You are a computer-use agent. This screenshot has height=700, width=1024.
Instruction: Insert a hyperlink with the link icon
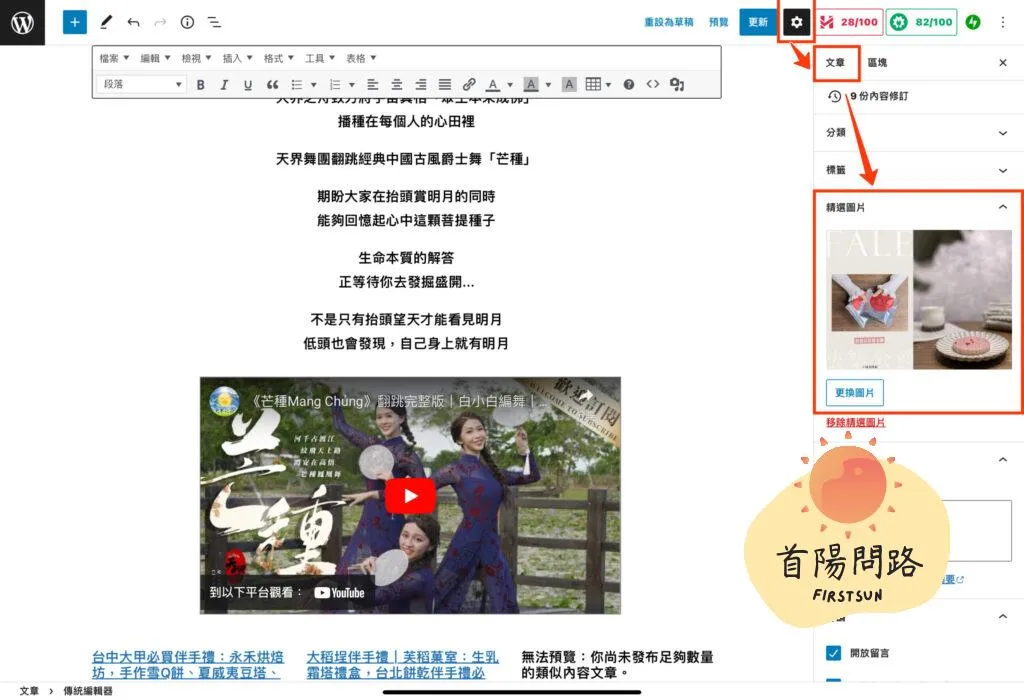[x=469, y=85]
